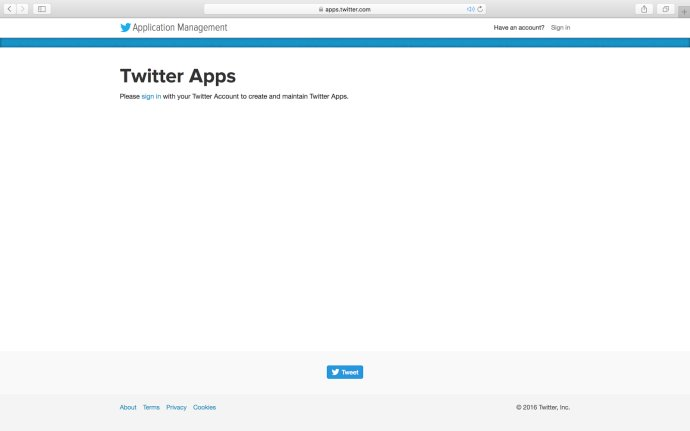Open the About footer link
The width and height of the screenshot is (690, 431).
coord(128,407)
